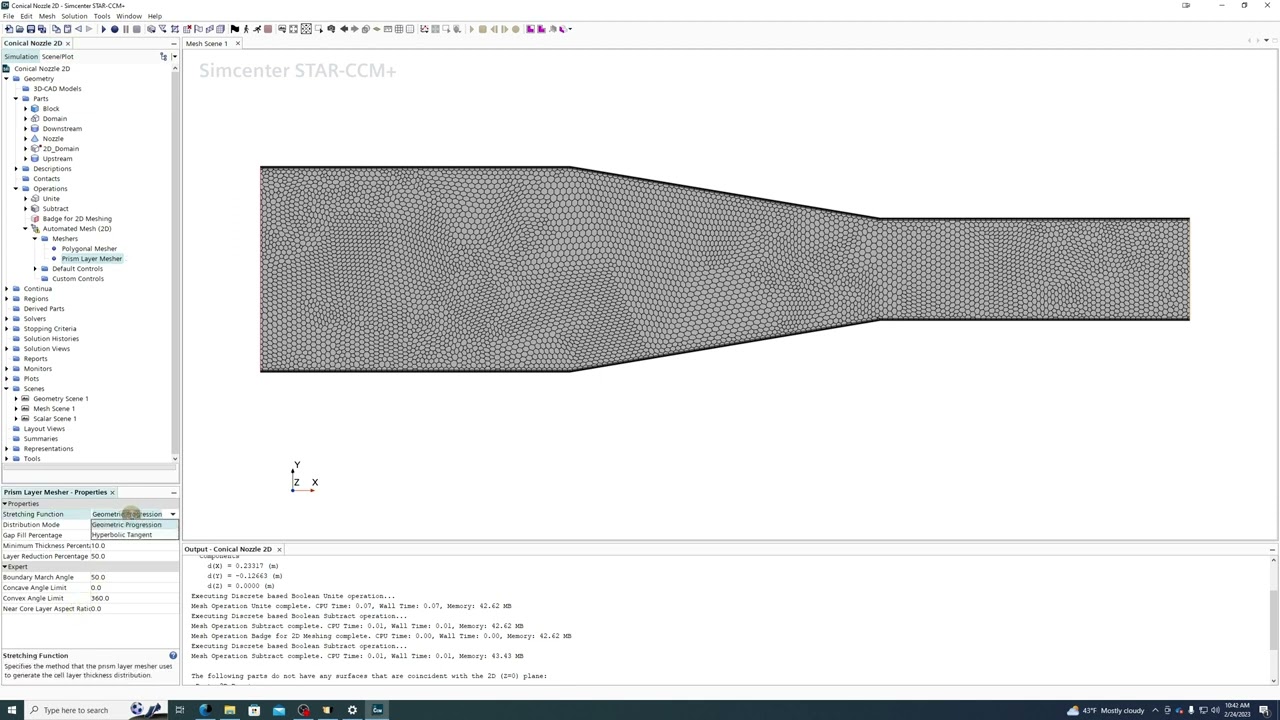Click the help question mark icon

click(173, 656)
